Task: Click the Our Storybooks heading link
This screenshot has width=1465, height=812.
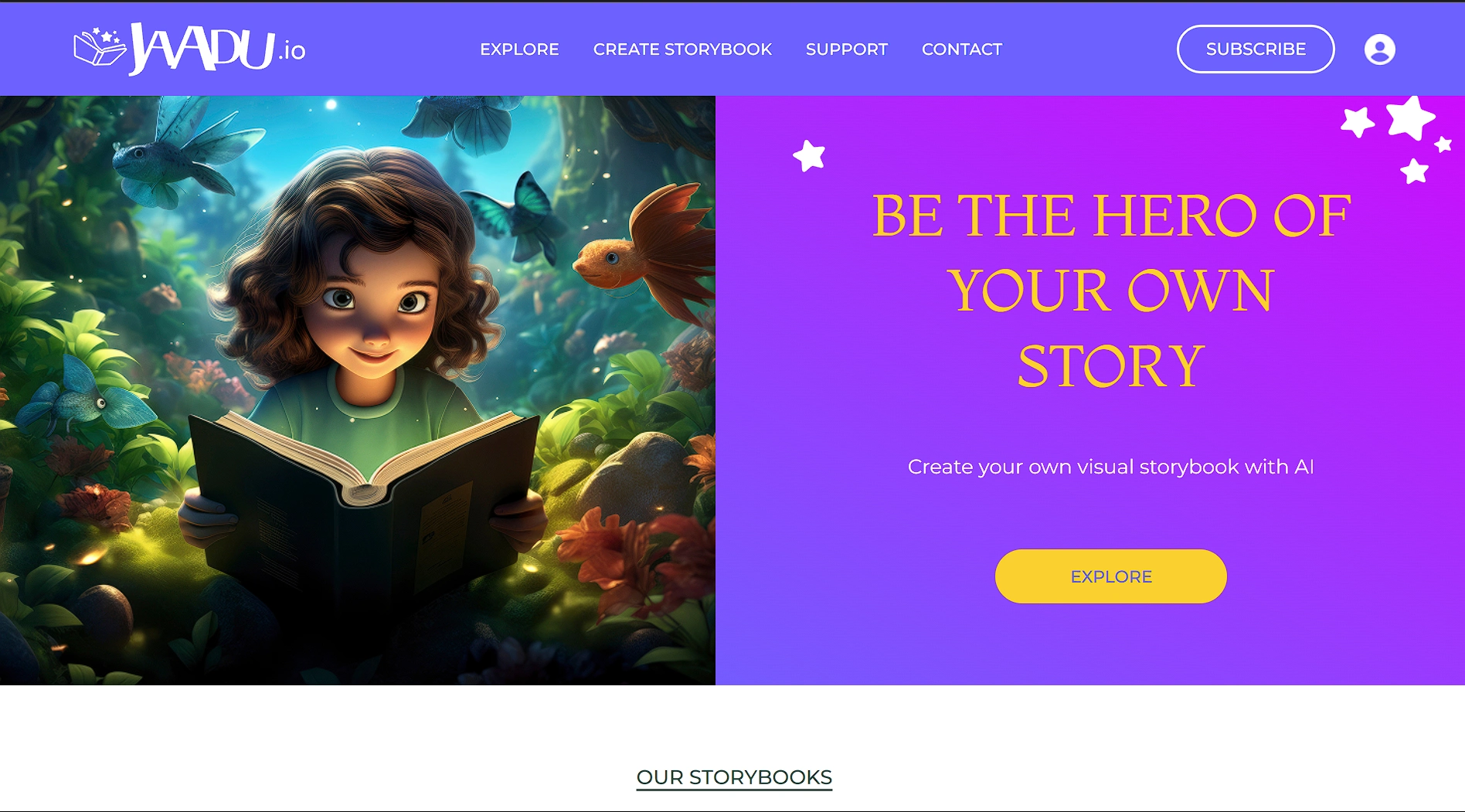Action: coord(734,777)
